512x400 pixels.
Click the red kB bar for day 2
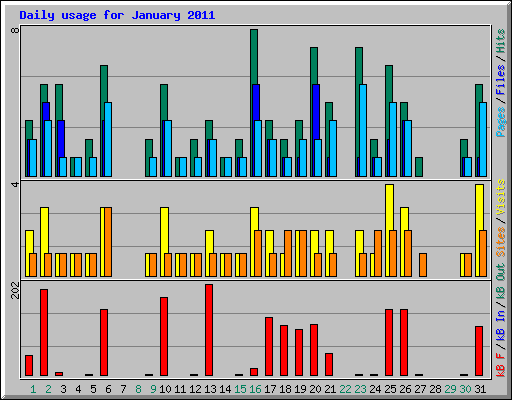44,333
